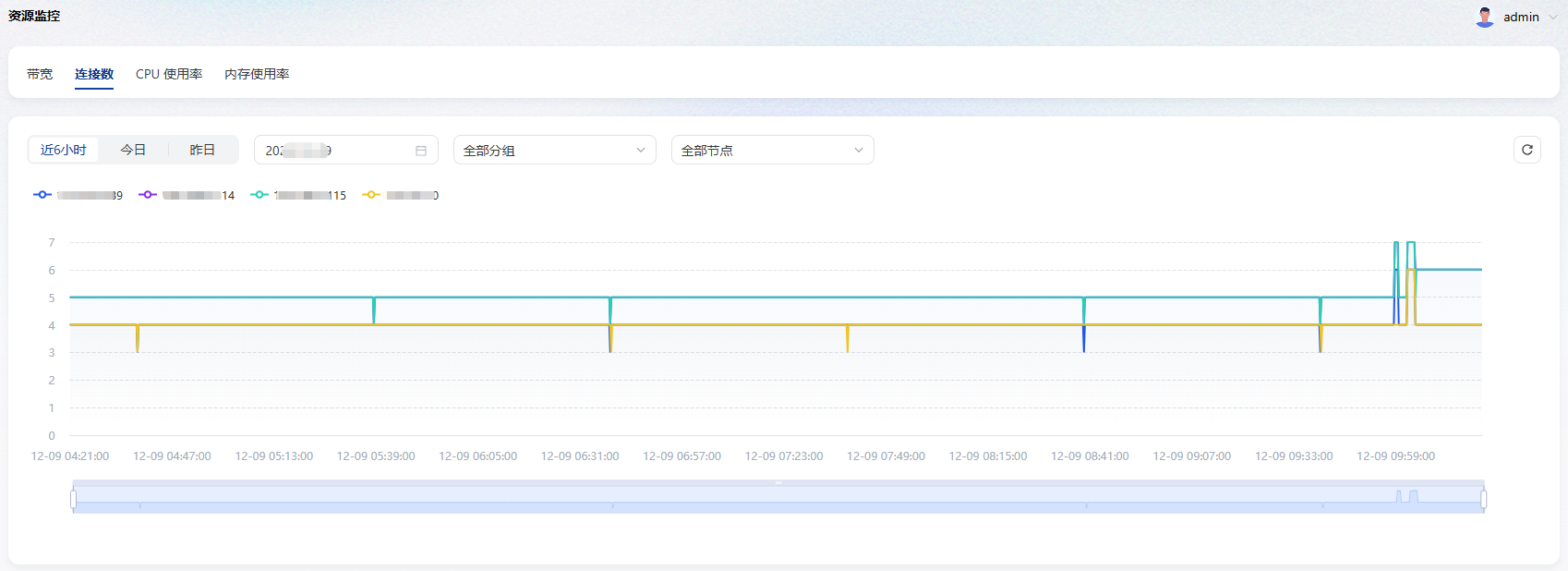Select the 今日 time range
Viewport: 1568px width, 571px height.
coord(133,150)
